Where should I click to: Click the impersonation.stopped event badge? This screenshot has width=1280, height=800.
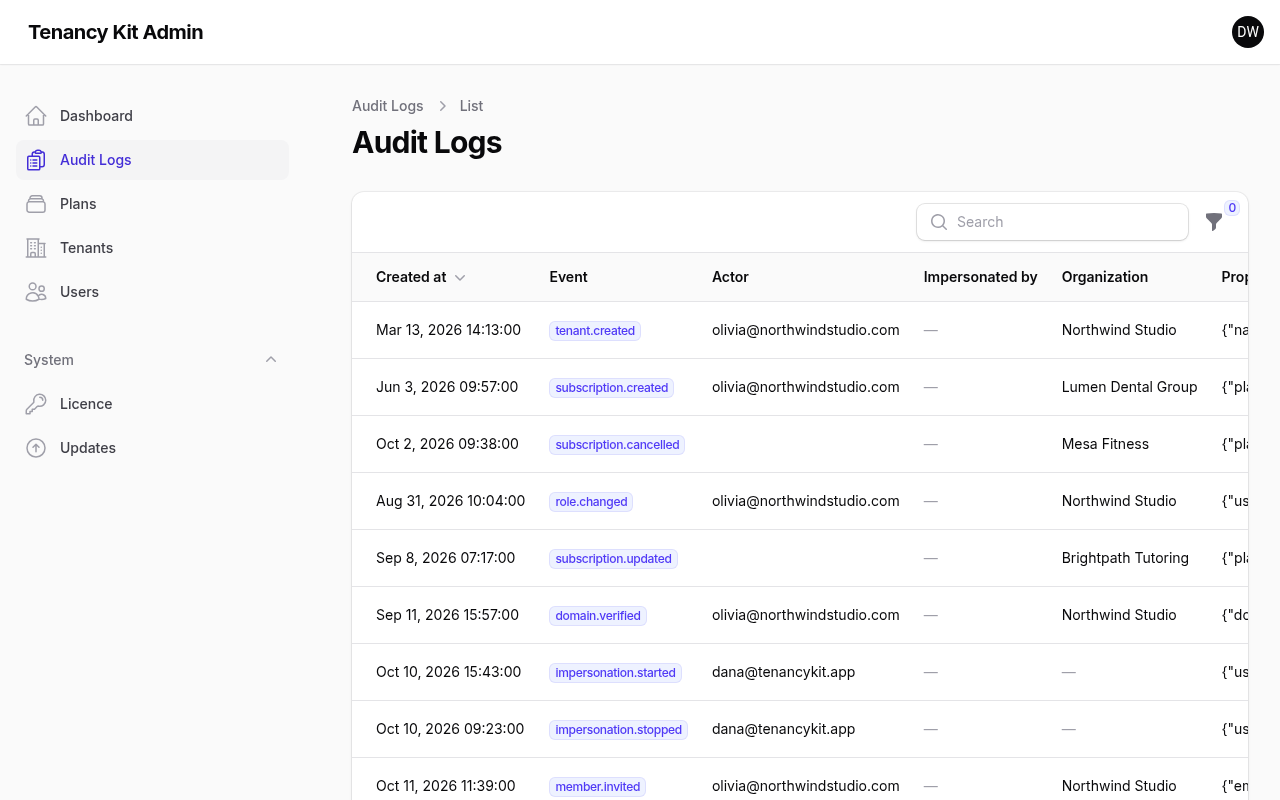point(618,730)
